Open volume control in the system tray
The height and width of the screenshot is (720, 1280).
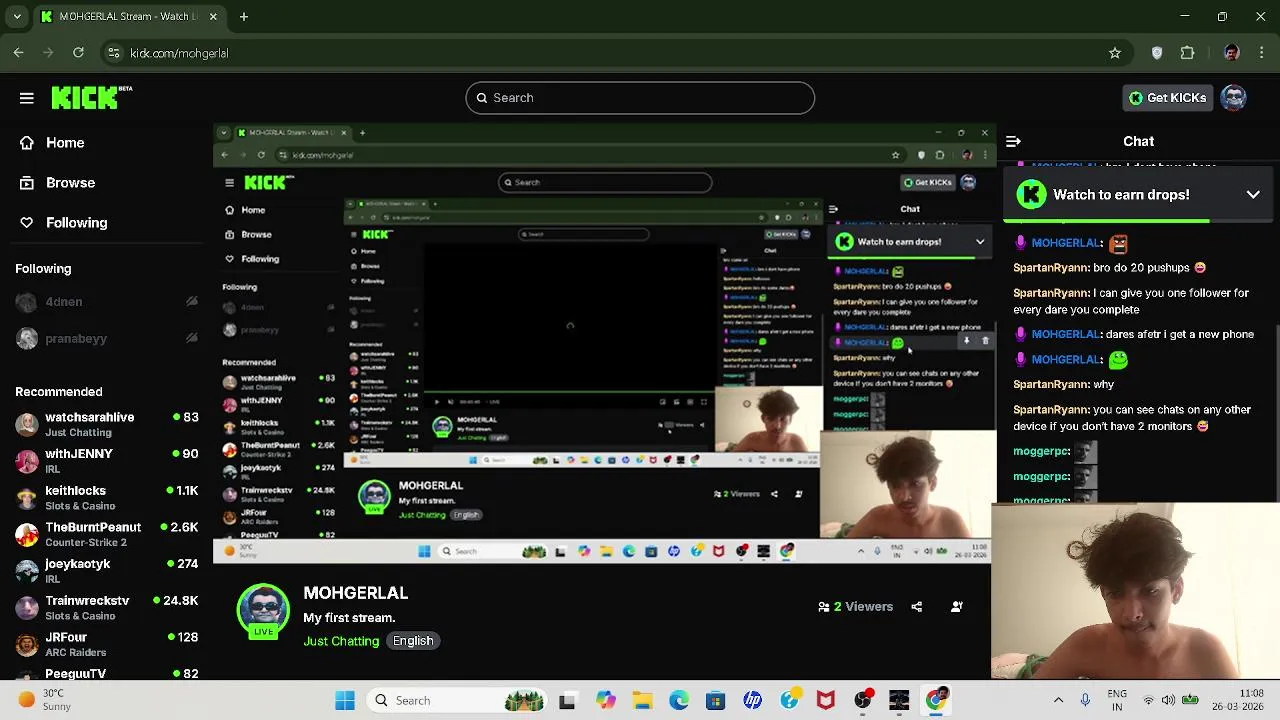coord(1168,701)
